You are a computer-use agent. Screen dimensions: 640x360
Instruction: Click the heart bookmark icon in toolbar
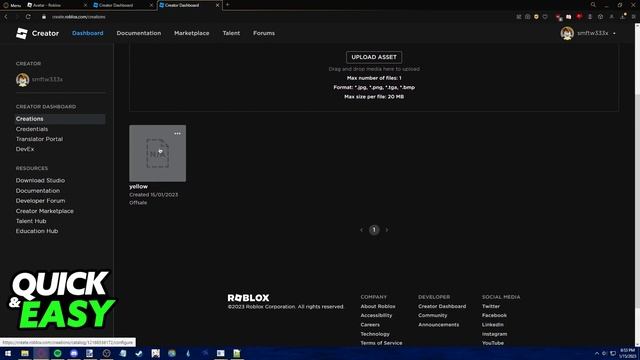click(x=545, y=17)
